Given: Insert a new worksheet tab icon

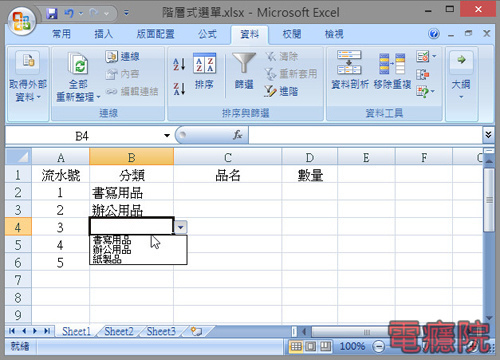Looking at the screenshot, I should [197, 331].
